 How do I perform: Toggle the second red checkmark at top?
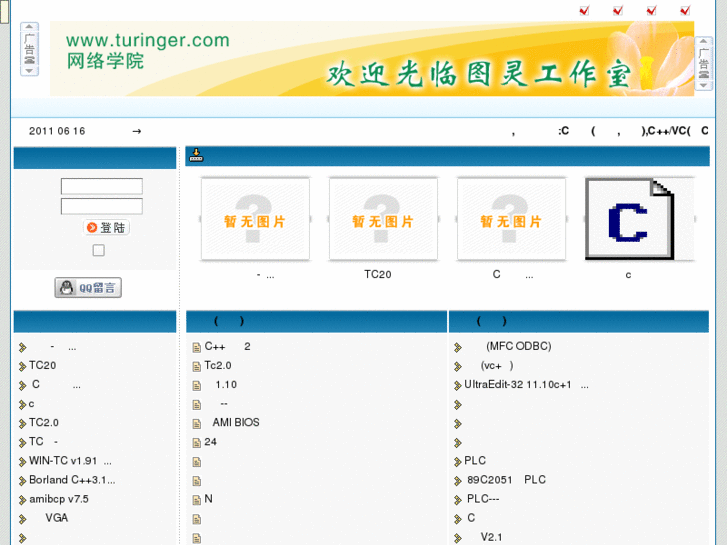point(618,10)
